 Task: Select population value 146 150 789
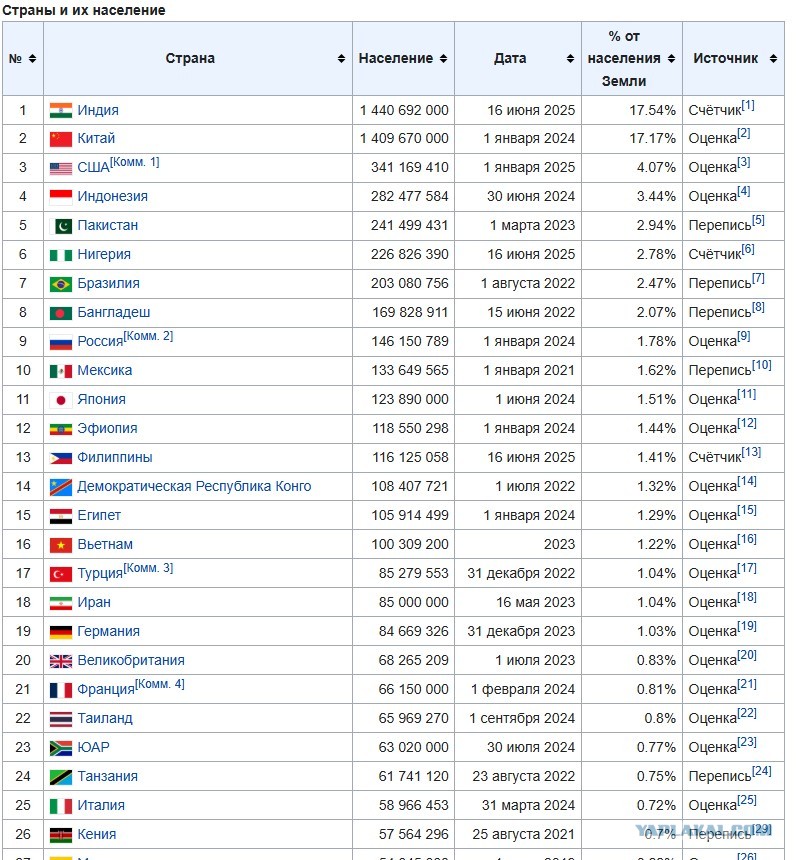pos(410,342)
